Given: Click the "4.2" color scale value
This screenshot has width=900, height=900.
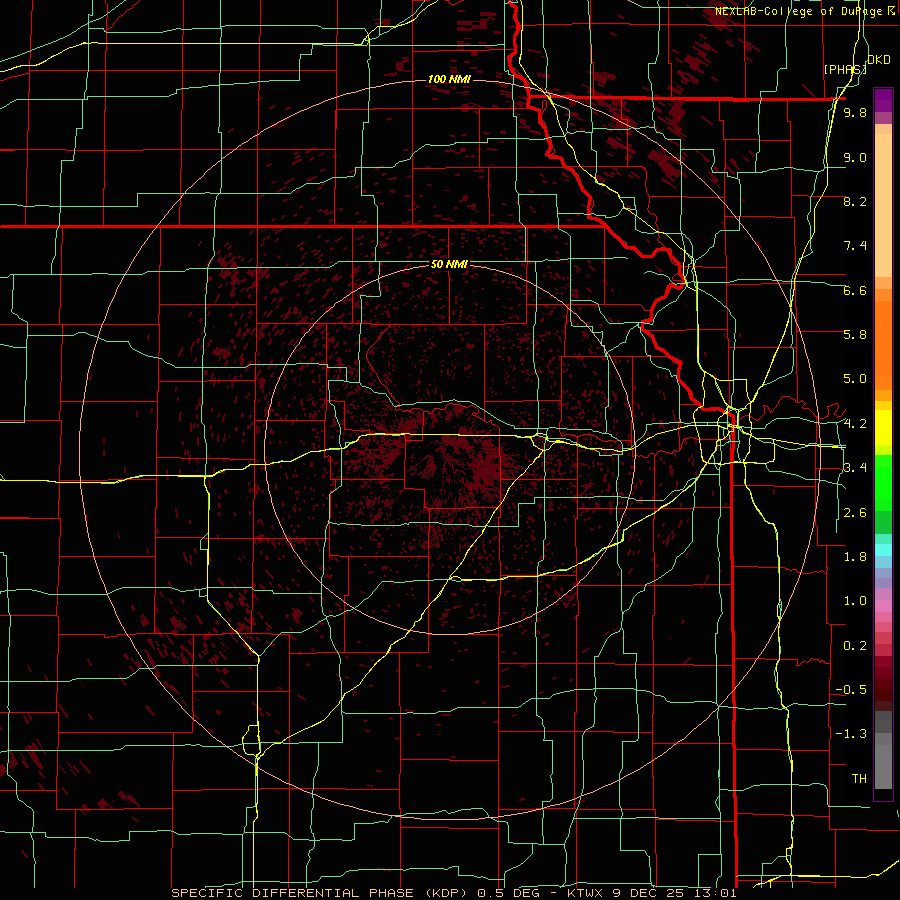Looking at the screenshot, I should pos(855,424).
